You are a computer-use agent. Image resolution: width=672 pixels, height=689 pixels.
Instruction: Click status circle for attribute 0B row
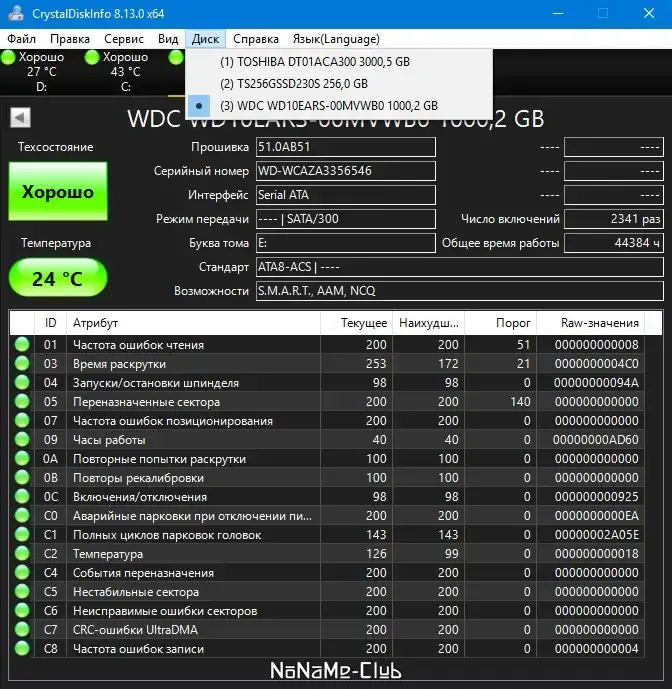[22, 477]
